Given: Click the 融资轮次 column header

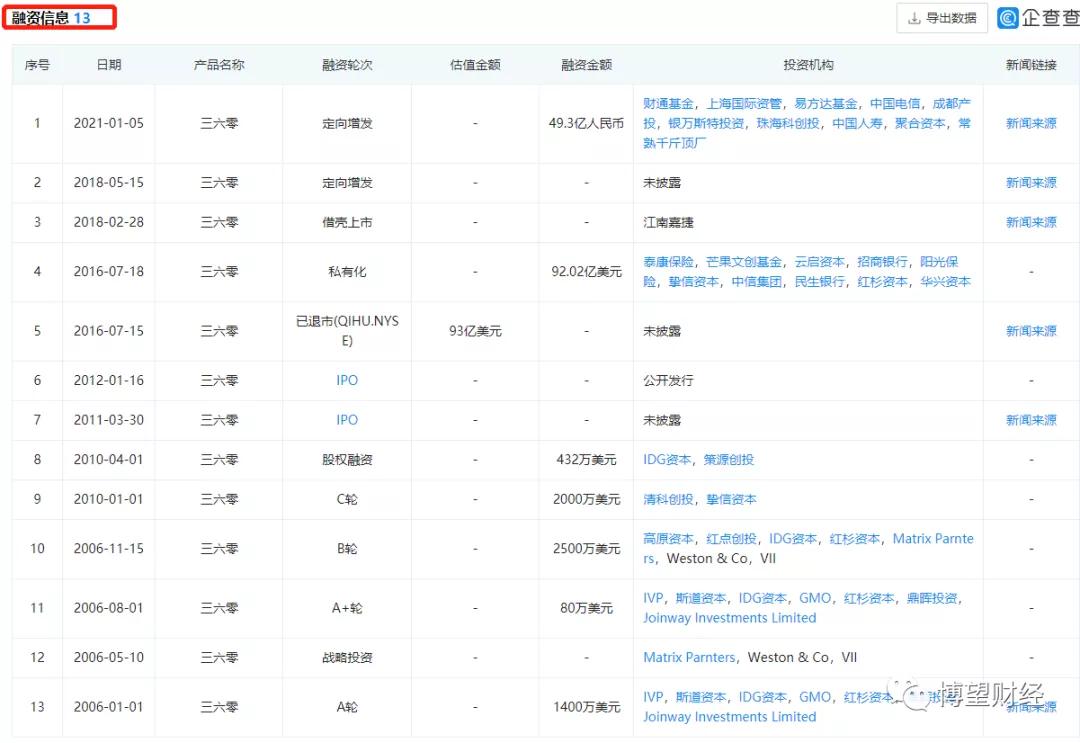Looking at the screenshot, I should [347, 65].
